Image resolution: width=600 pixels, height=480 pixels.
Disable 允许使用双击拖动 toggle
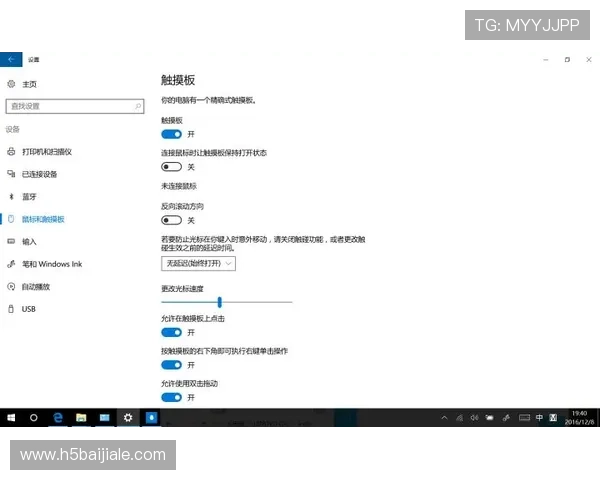171,398
